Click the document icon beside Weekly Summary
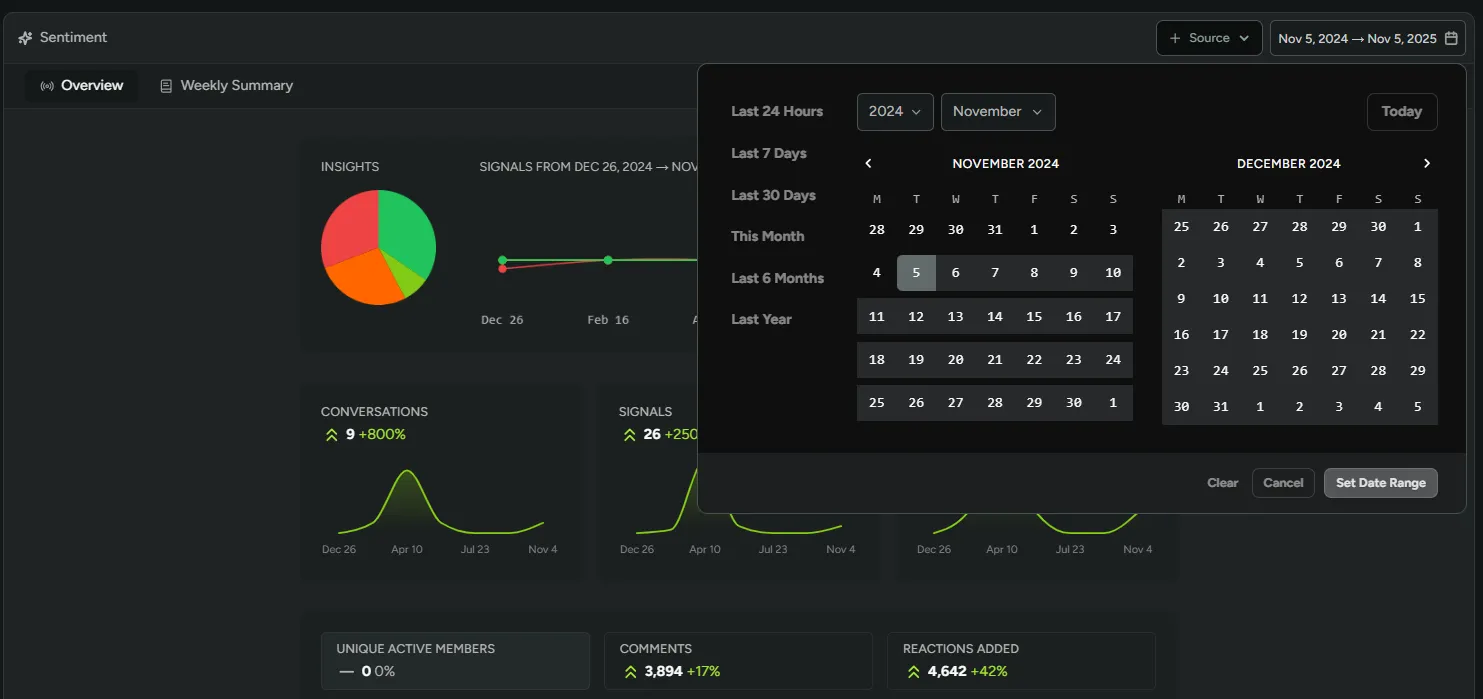1483x699 pixels. [x=165, y=85]
